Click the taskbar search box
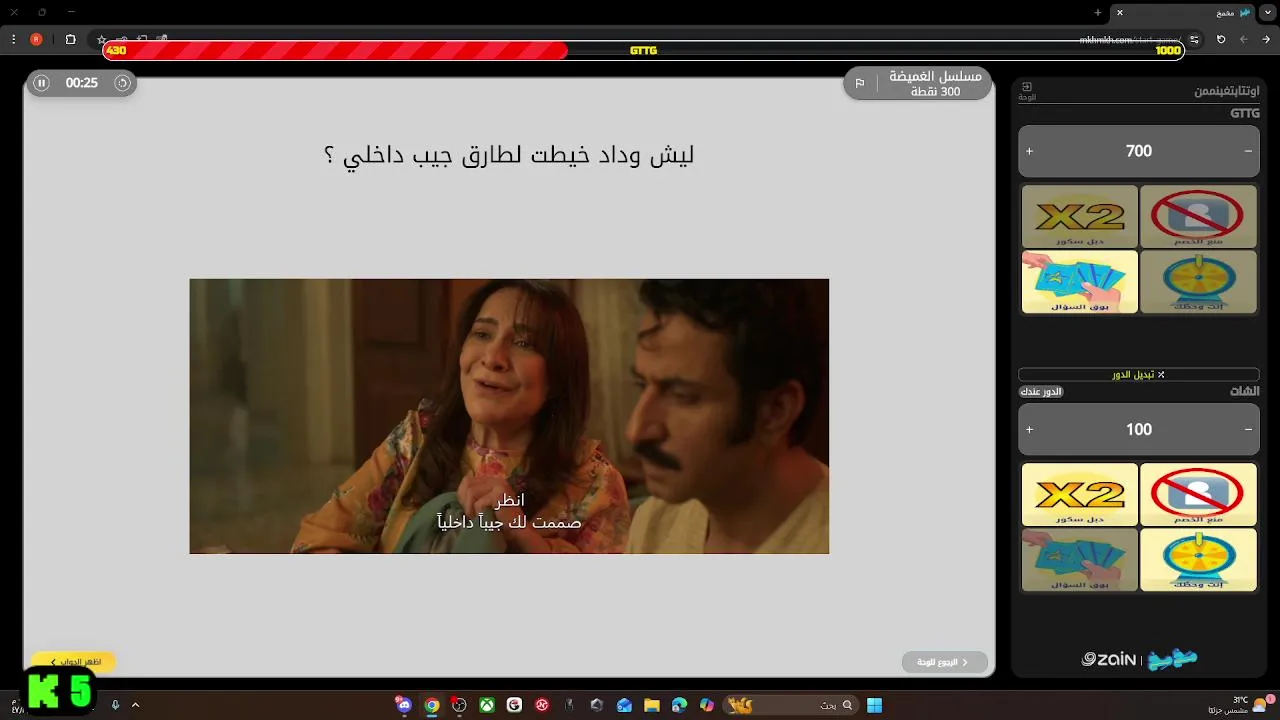1280x720 pixels. [x=791, y=705]
